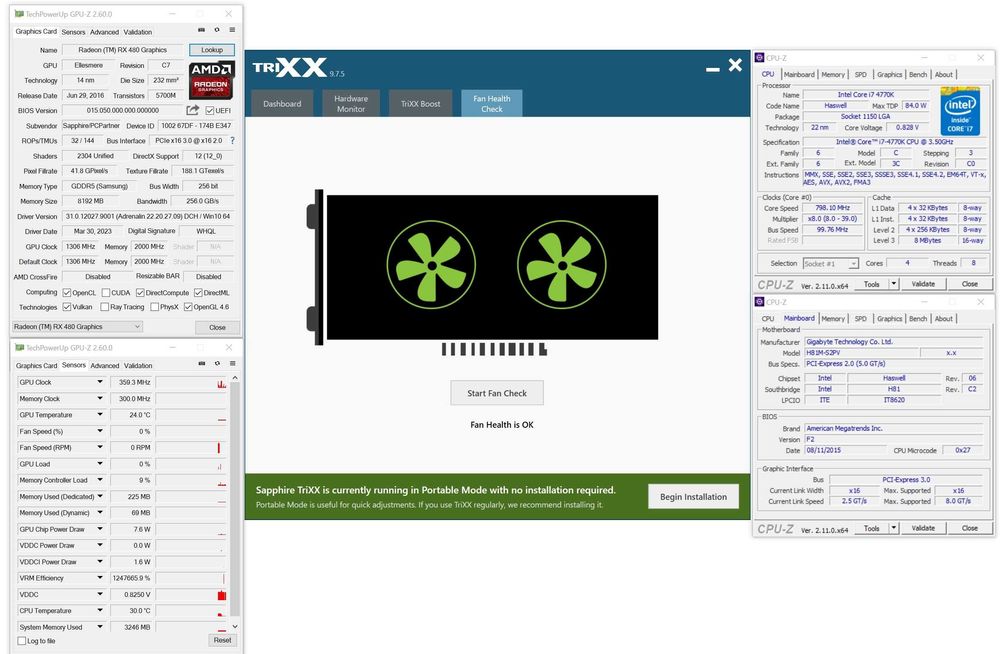Image resolution: width=1000 pixels, height=654 pixels.
Task: Click the Fan Speed (RPM) sensor graph
Action: [x=191, y=447]
